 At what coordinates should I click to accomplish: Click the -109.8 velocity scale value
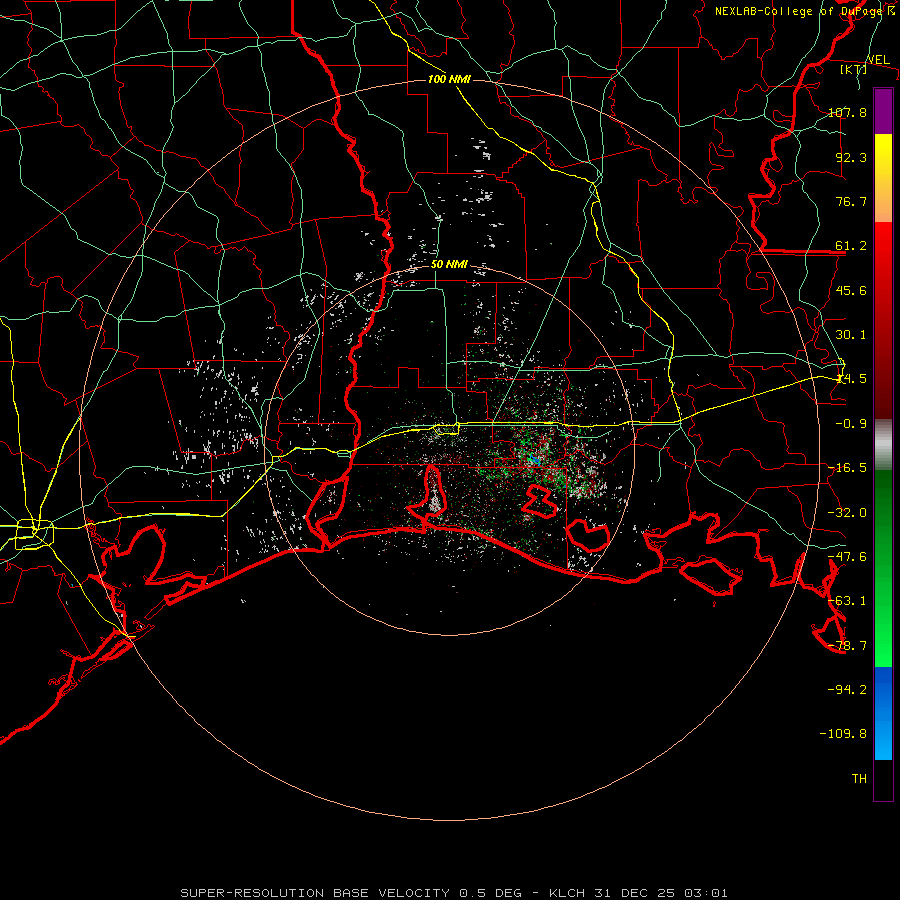pos(843,734)
